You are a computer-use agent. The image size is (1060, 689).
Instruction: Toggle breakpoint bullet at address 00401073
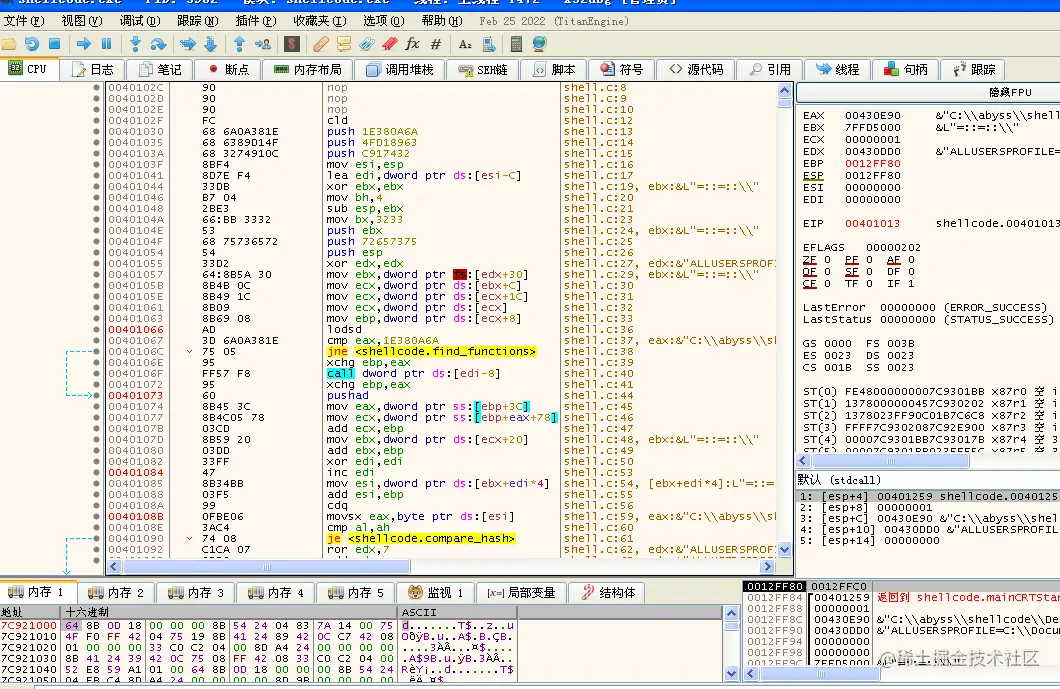(x=96, y=396)
